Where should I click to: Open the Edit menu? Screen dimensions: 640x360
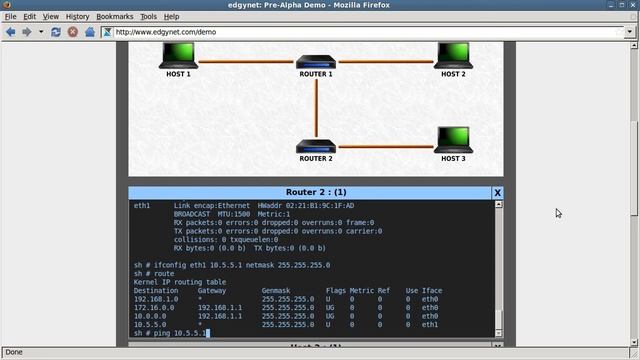(29, 17)
